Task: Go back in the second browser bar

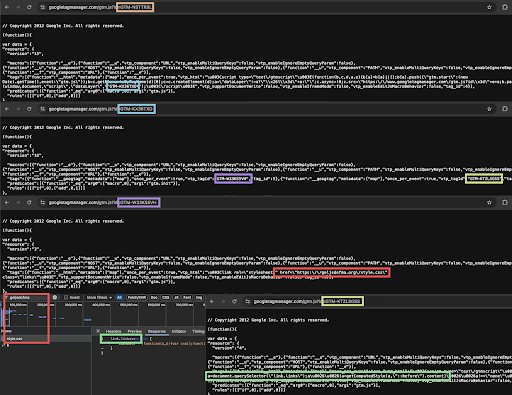Action: pyautogui.click(x=7, y=109)
